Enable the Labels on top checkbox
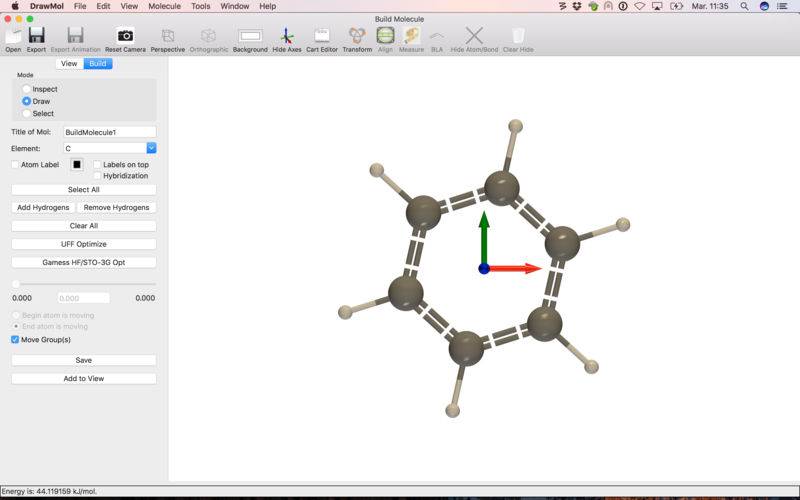 (97, 165)
